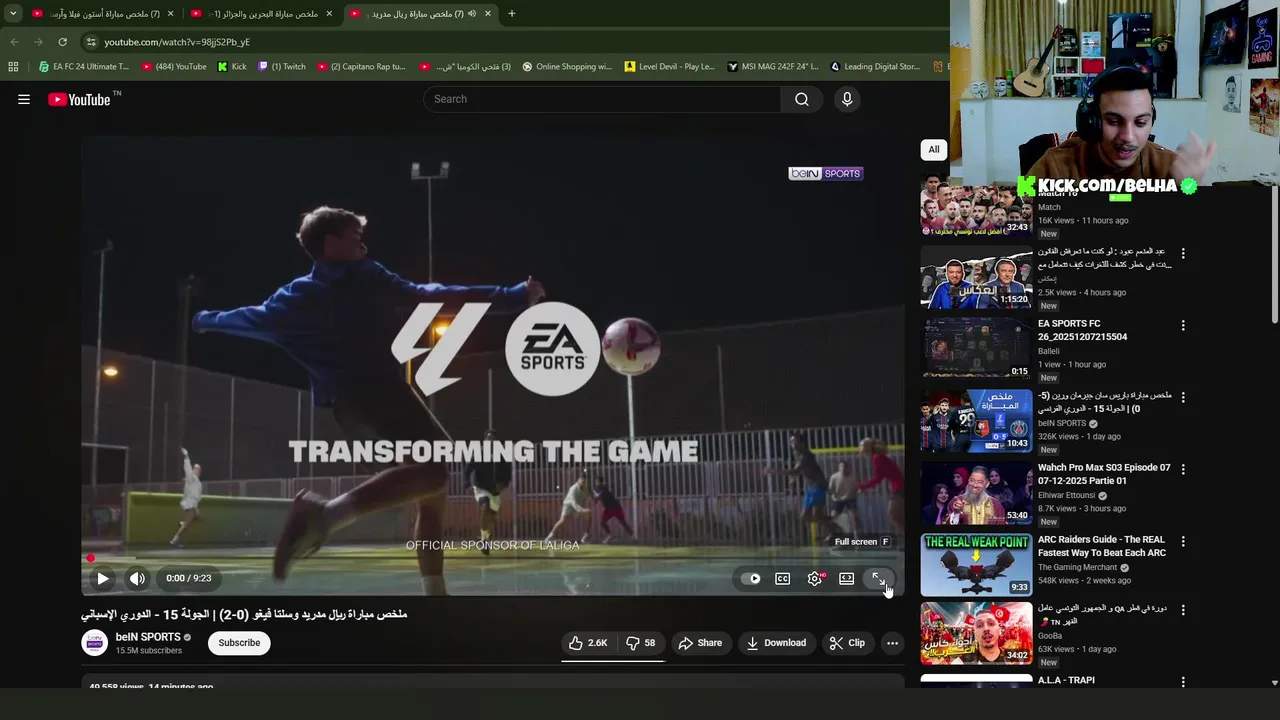Open Elhiwar Ettounsi channel
The height and width of the screenshot is (720, 1280).
pyautogui.click(x=1066, y=495)
